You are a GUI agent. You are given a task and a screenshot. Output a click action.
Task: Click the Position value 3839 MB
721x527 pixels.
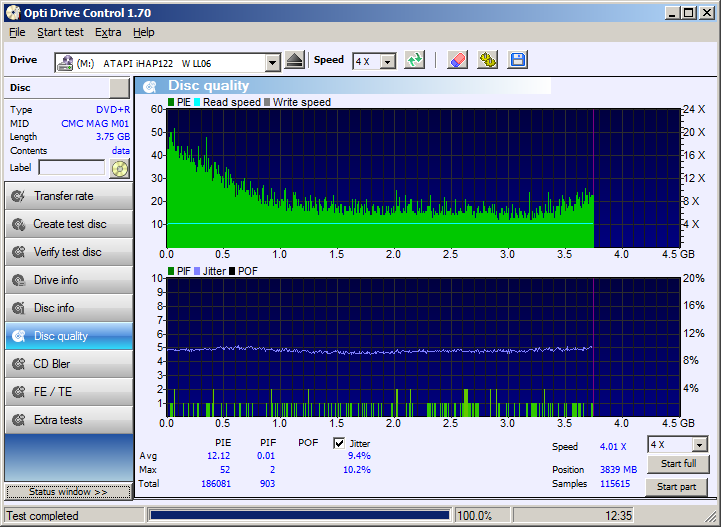[x=618, y=470]
